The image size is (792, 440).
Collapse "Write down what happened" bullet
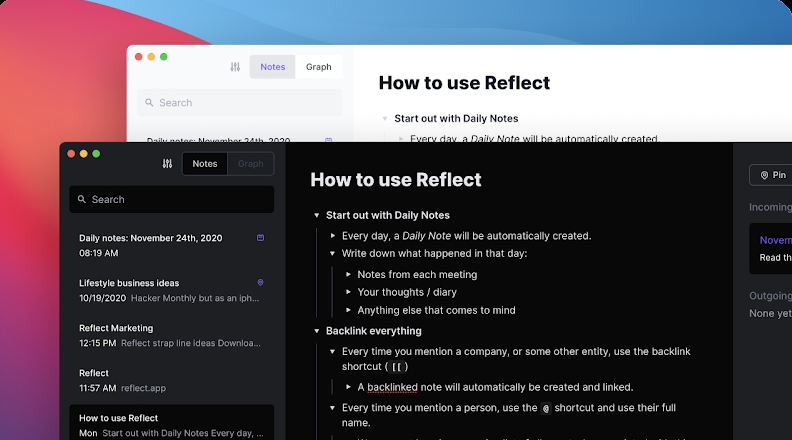point(333,254)
